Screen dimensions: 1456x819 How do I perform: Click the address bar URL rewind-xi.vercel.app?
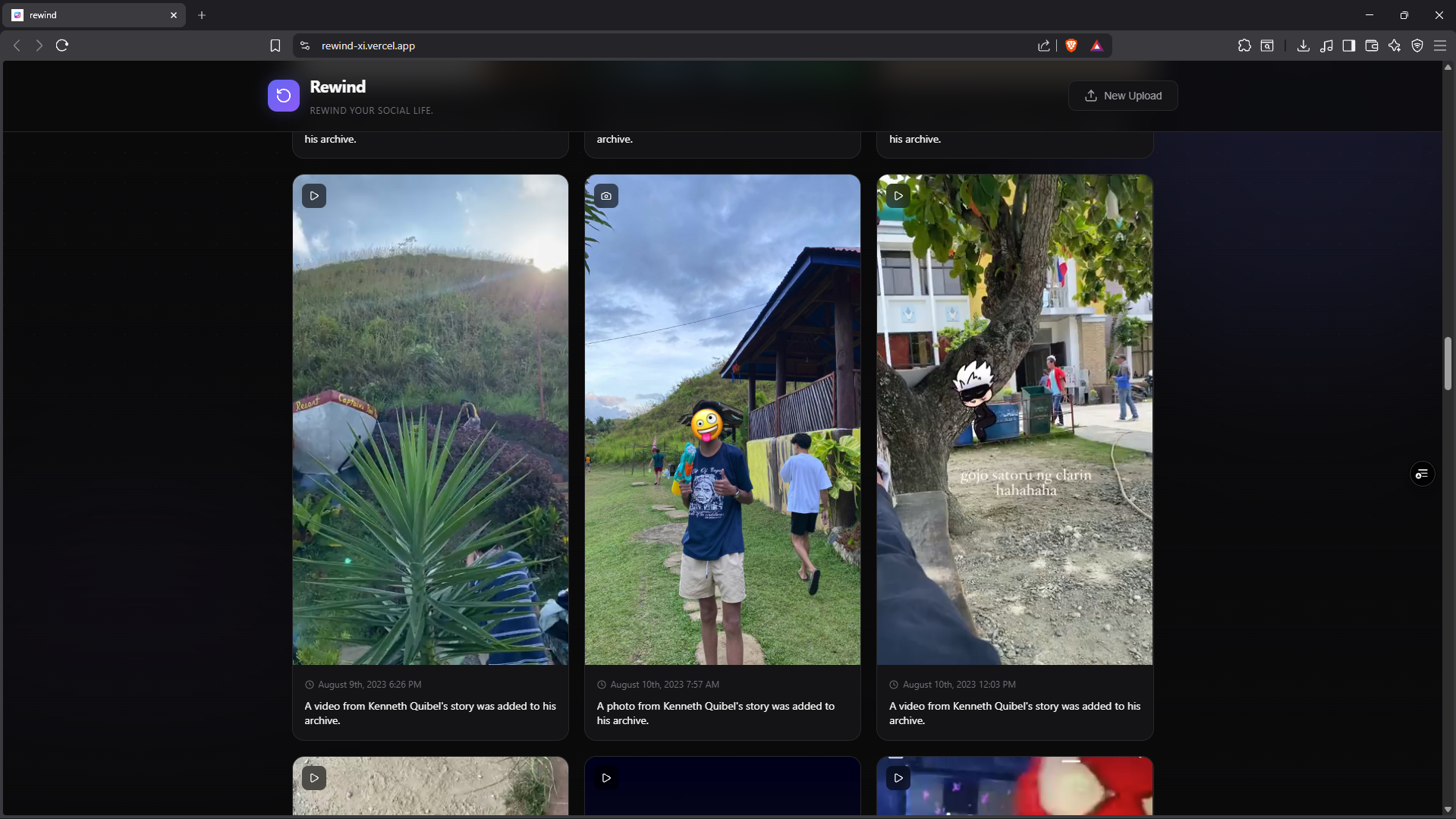click(x=368, y=46)
